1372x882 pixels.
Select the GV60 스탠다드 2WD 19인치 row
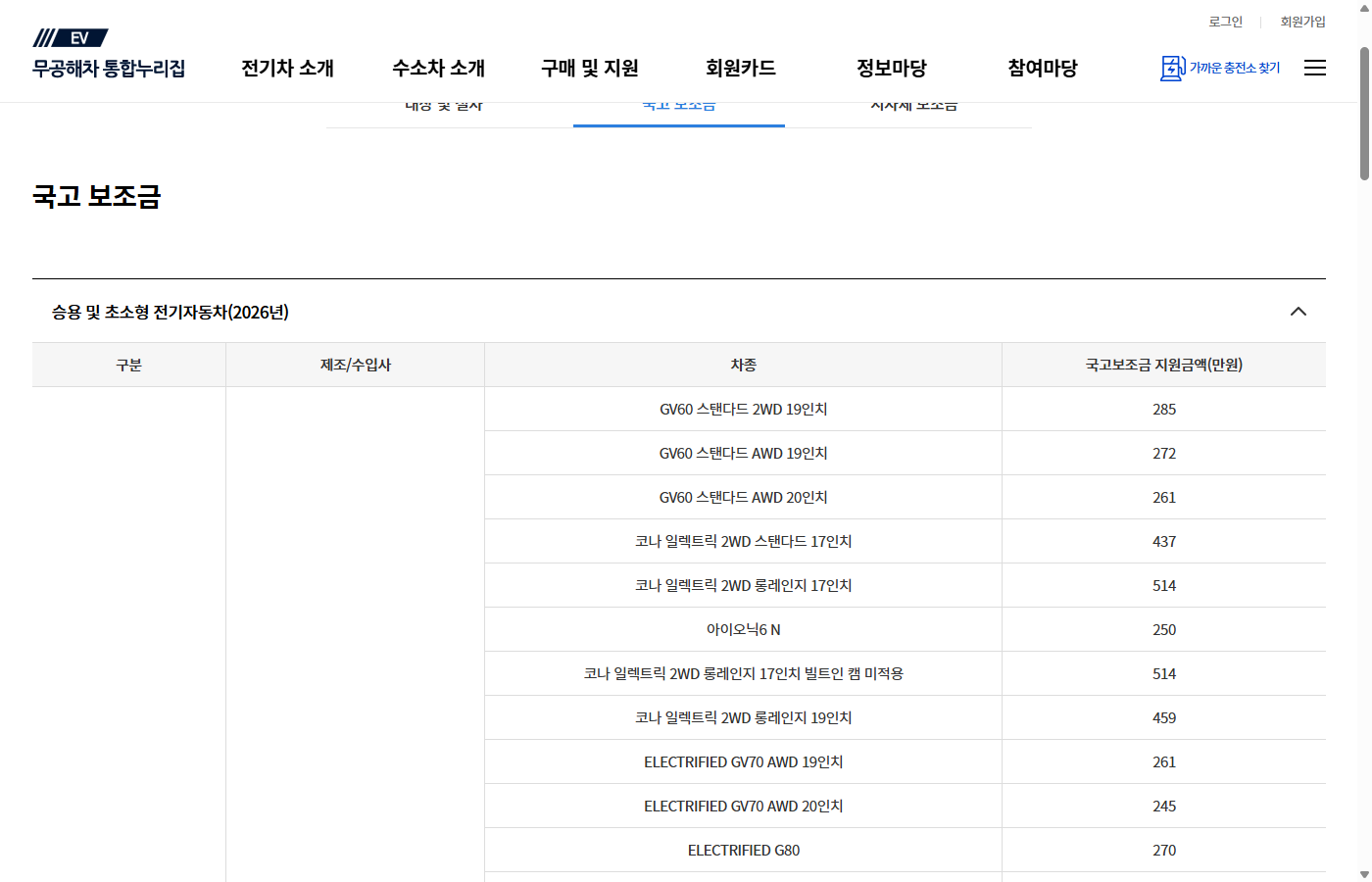point(742,409)
